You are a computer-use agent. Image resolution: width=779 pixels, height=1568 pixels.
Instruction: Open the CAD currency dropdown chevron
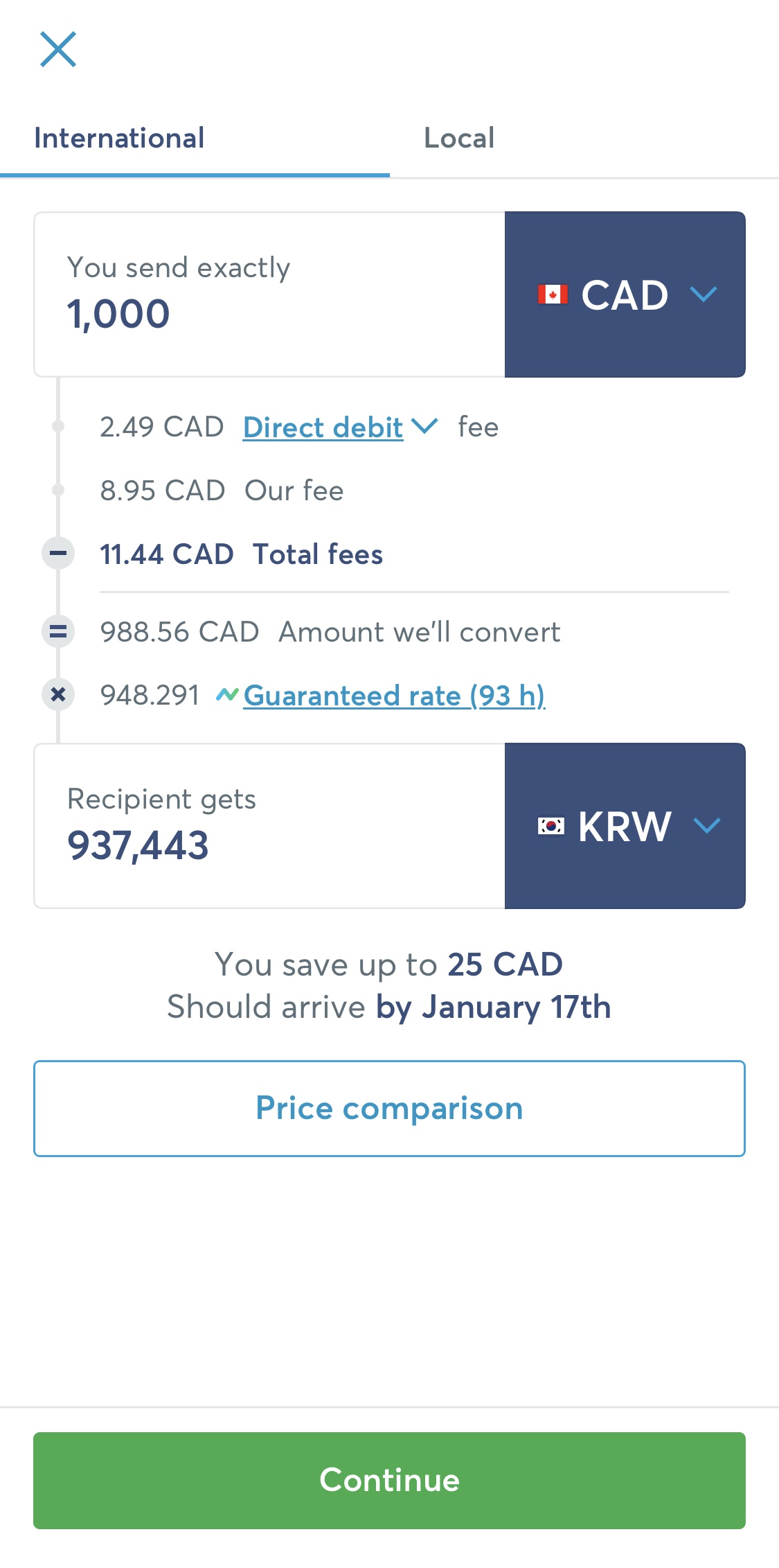tap(704, 294)
